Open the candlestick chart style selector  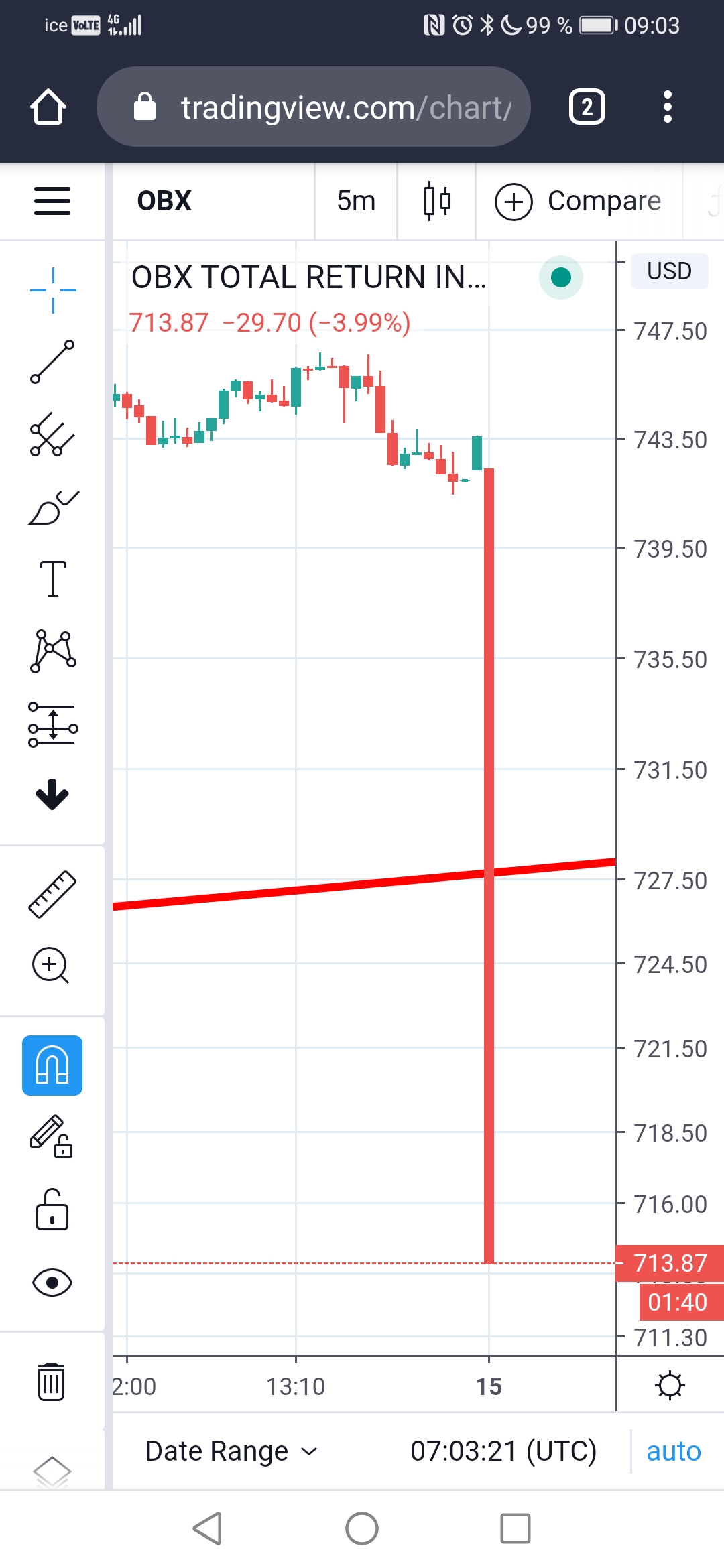tap(437, 201)
